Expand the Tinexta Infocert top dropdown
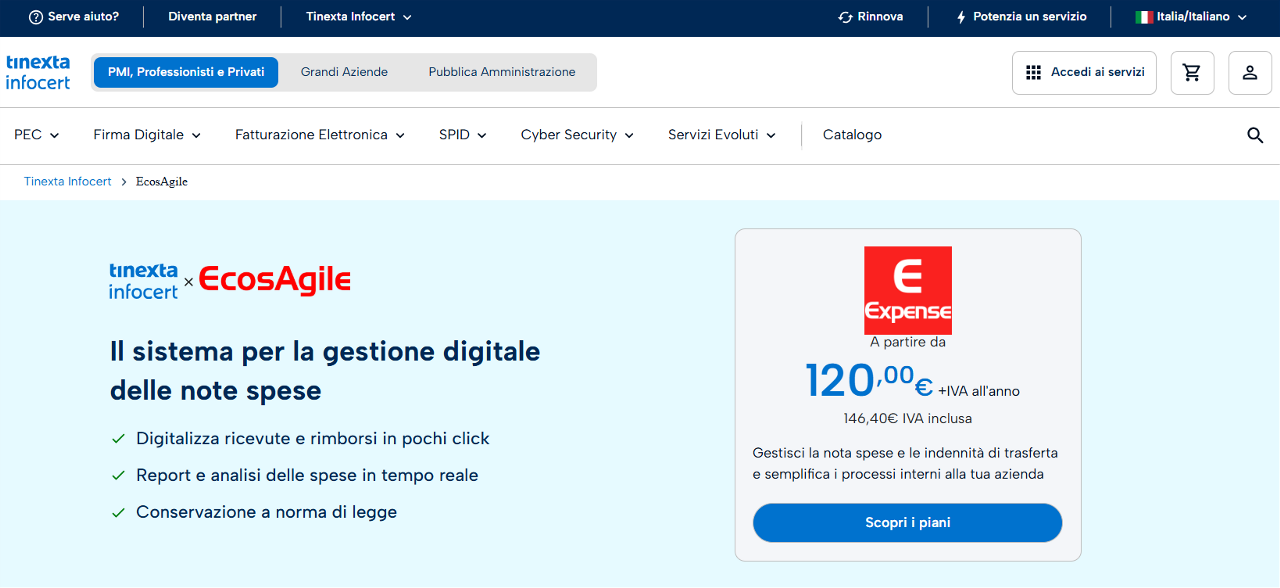The width and height of the screenshot is (1280, 588). click(358, 17)
